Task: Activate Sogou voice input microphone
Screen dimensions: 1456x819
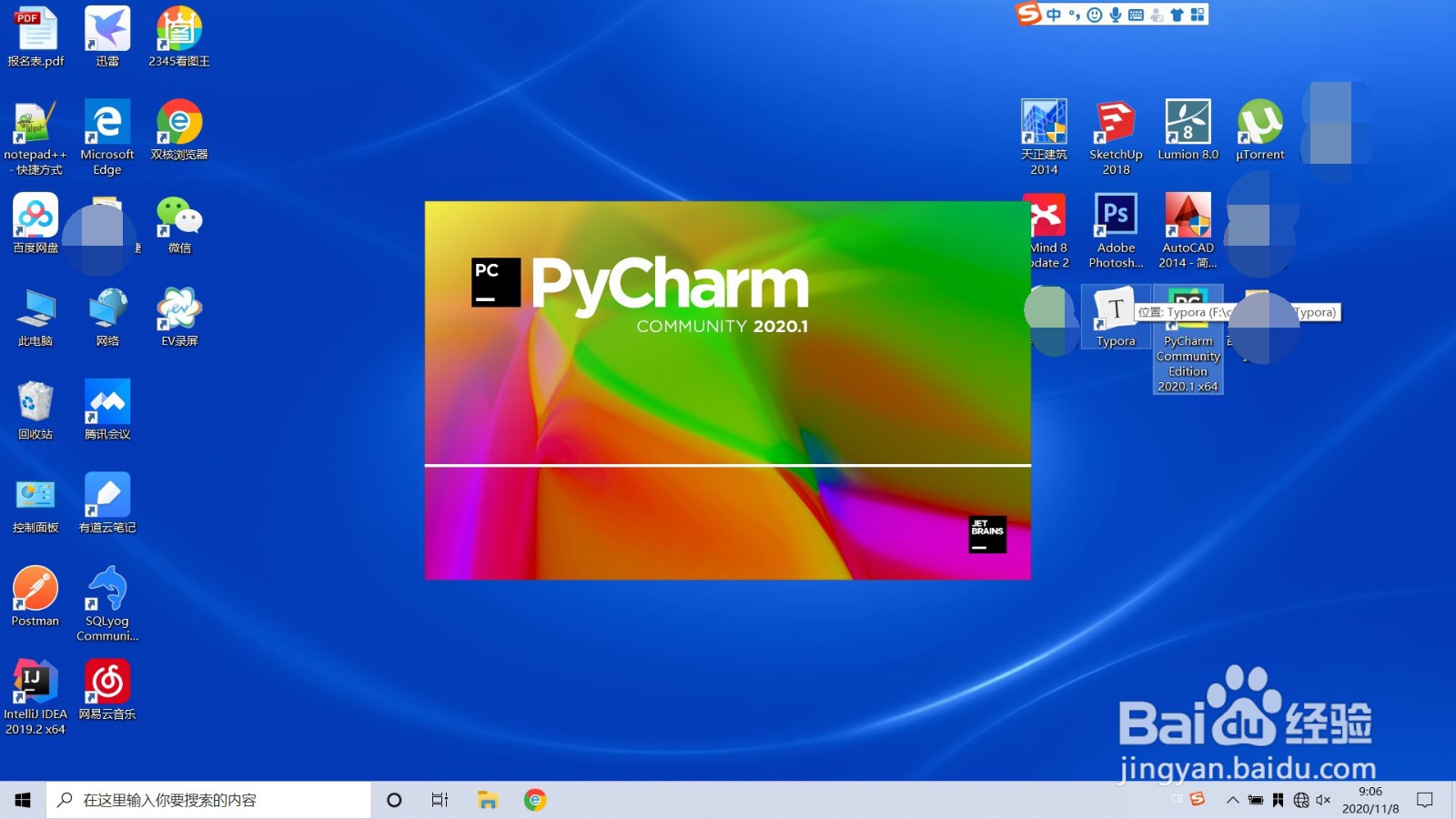Action: point(1116,15)
